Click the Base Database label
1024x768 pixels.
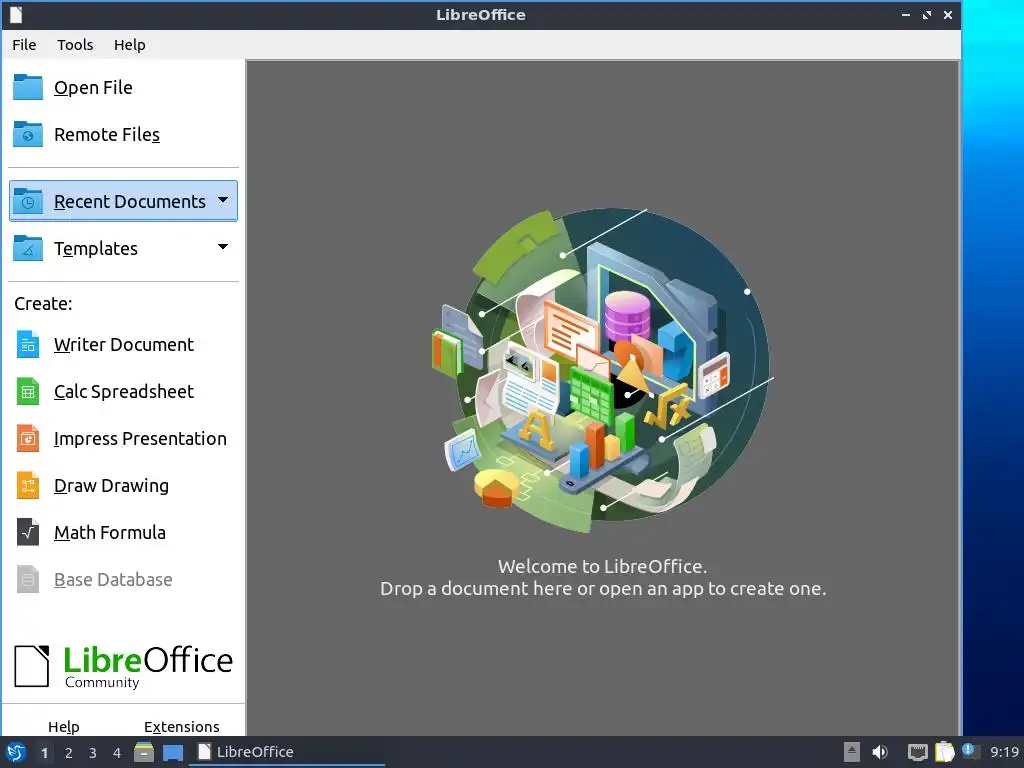pyautogui.click(x=113, y=580)
